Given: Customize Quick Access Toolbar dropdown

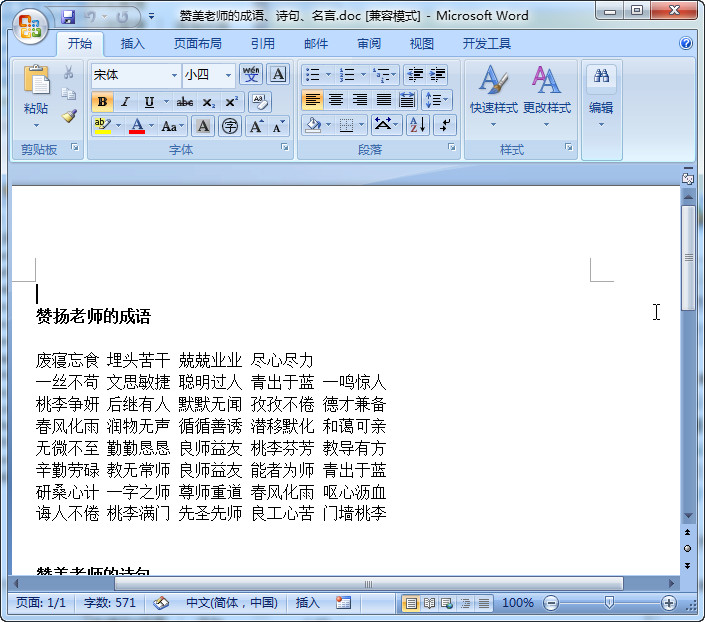Looking at the screenshot, I should click(x=152, y=17).
